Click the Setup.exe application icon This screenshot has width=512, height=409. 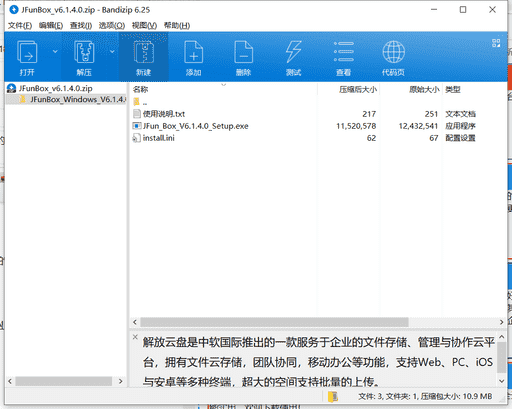click(x=137, y=126)
